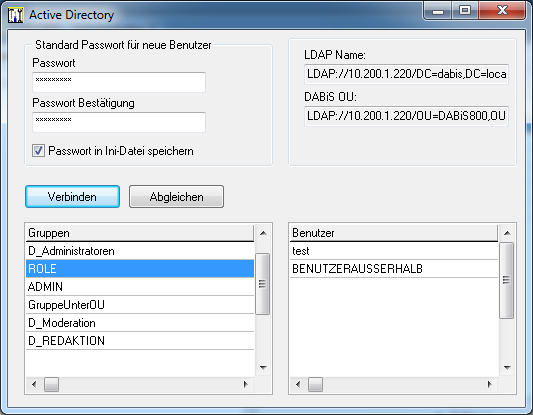Click the Gruppen vertical scrollbar thumb

[x=262, y=284]
